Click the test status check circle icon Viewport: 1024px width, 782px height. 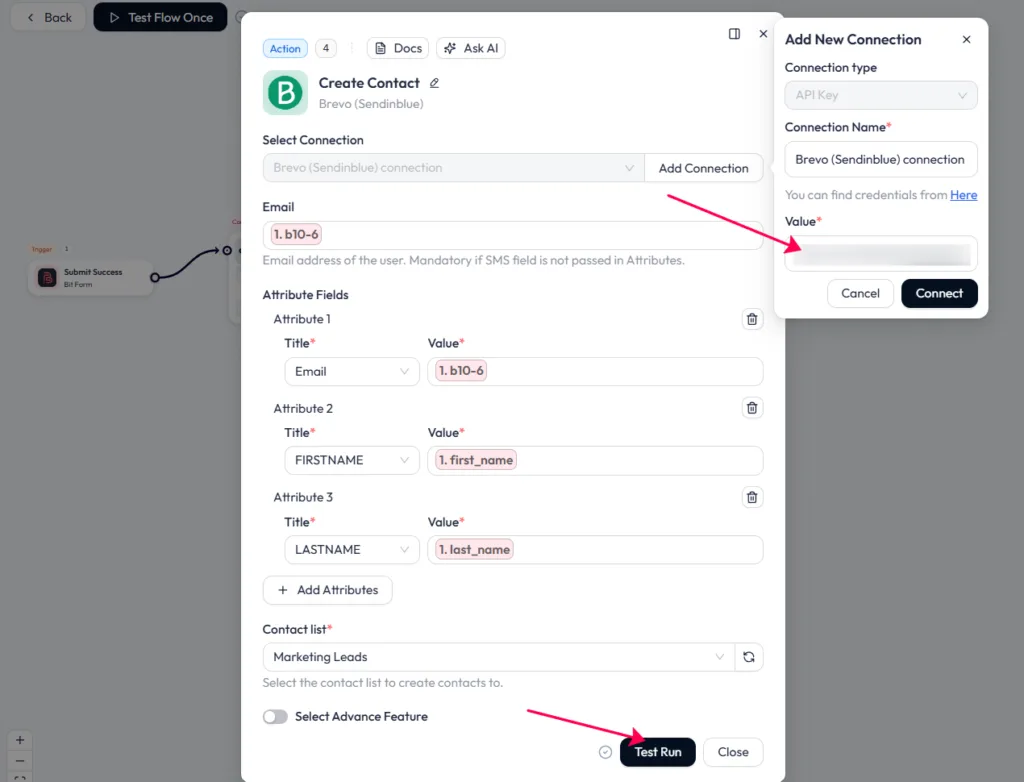605,752
